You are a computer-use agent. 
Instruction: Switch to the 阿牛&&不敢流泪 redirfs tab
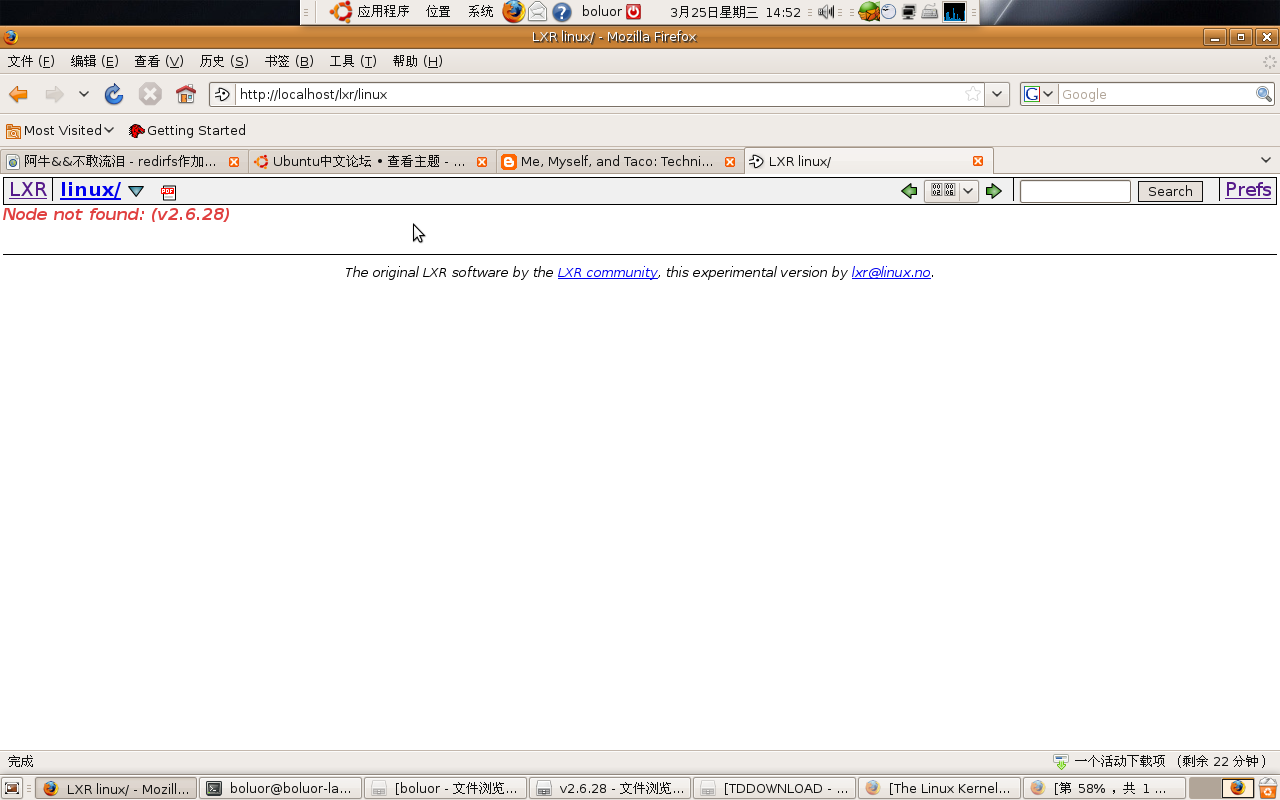point(120,161)
